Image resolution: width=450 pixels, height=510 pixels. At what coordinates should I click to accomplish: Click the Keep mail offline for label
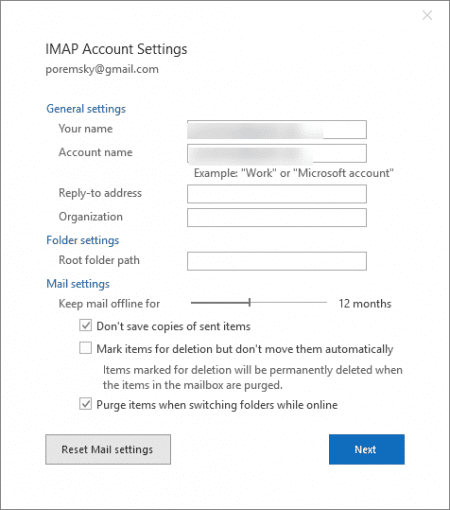[x=109, y=304]
